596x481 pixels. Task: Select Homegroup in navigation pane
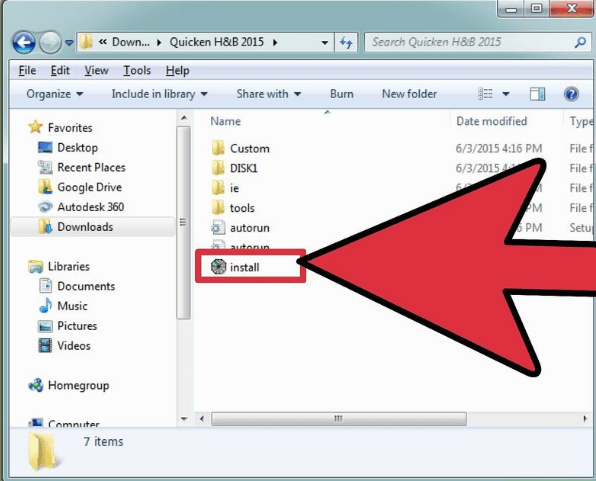pos(78,386)
